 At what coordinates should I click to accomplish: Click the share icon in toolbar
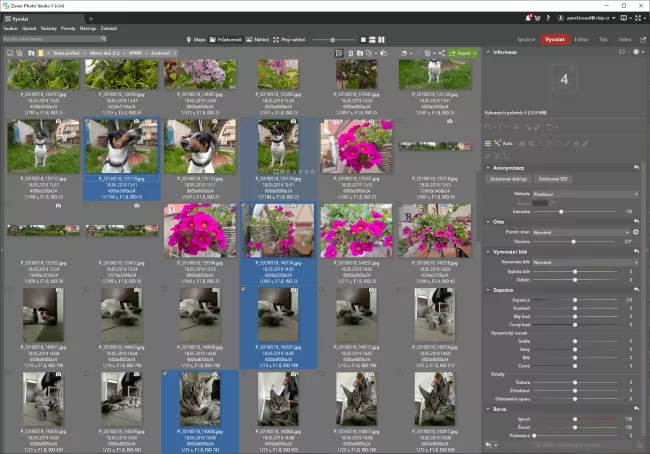tap(441, 53)
